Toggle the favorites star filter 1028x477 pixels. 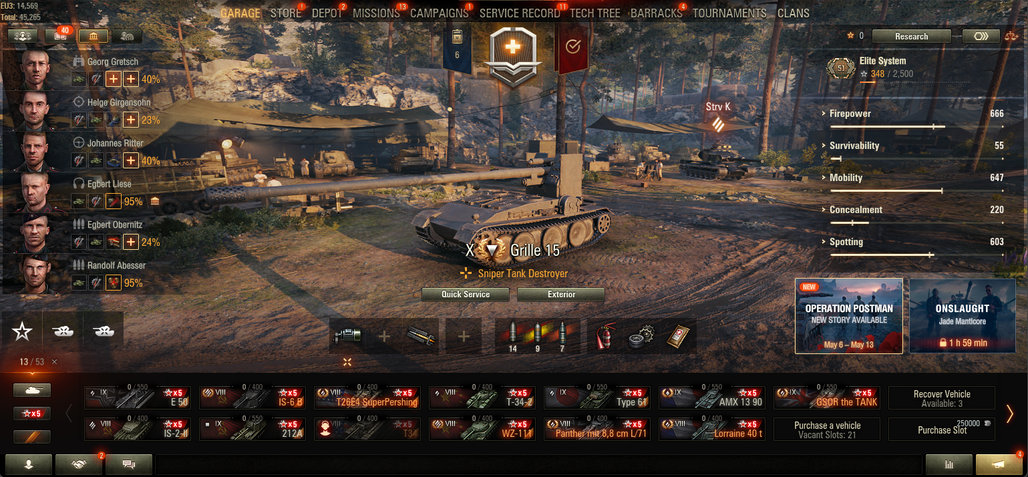click(x=22, y=332)
